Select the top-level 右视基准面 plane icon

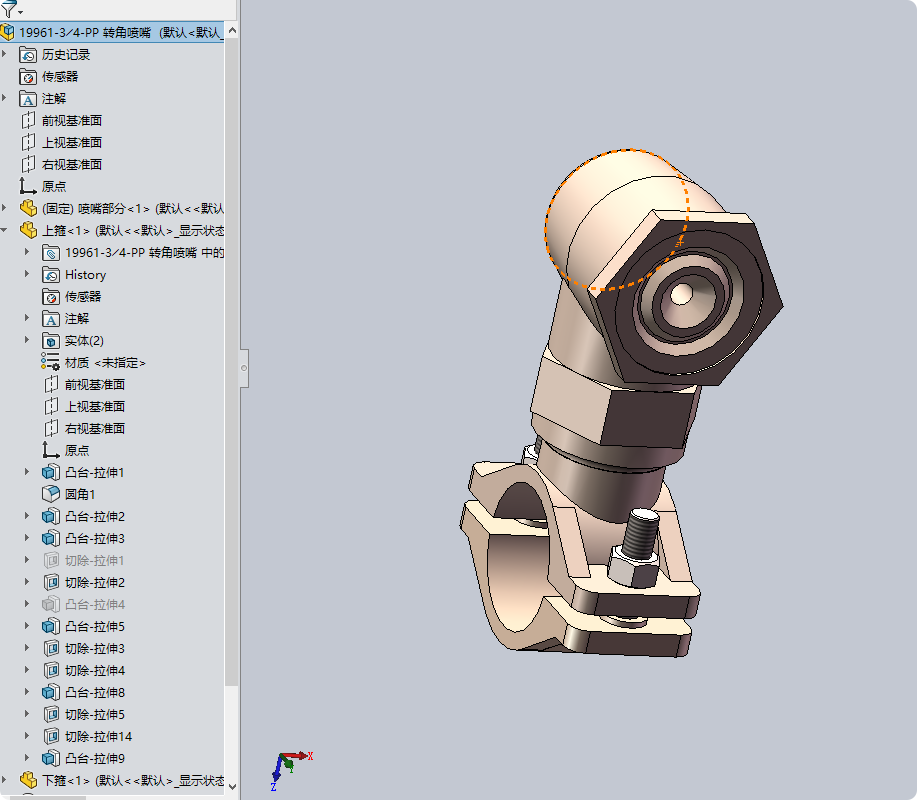pyautogui.click(x=28, y=164)
